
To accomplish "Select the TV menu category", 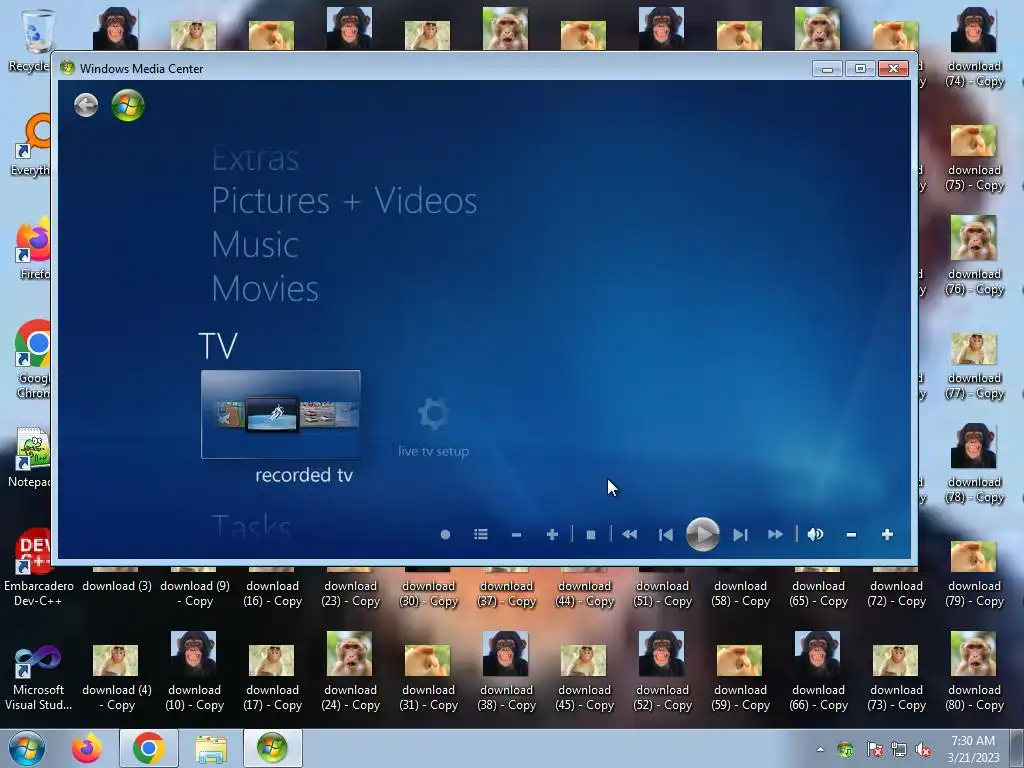I will coord(218,346).
